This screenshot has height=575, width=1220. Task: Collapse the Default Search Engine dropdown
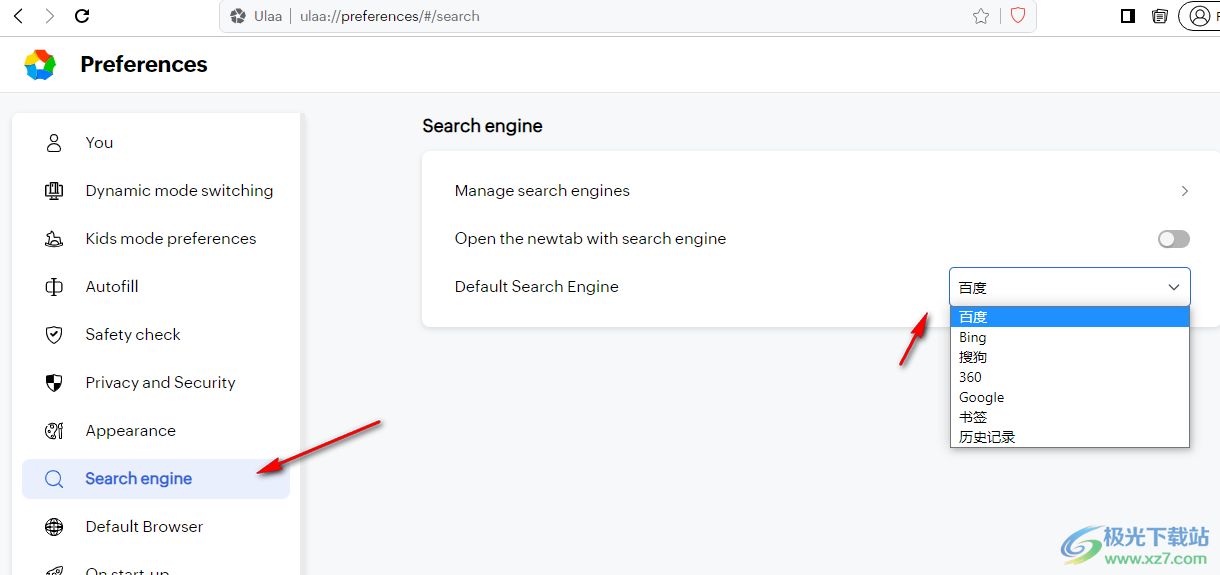point(1070,287)
